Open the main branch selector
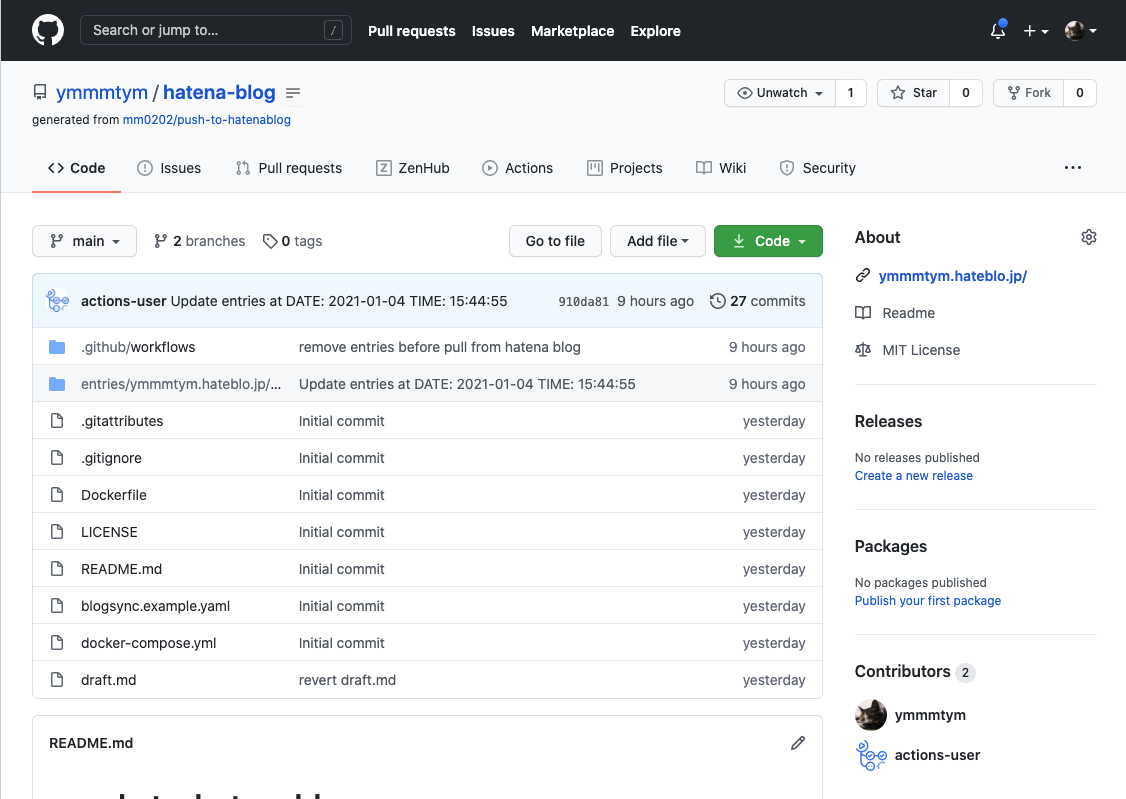1126x799 pixels. tap(84, 241)
